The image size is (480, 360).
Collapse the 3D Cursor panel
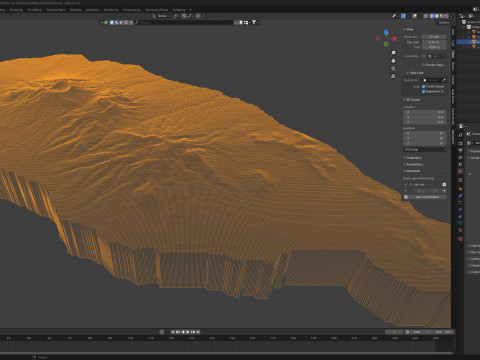412,100
